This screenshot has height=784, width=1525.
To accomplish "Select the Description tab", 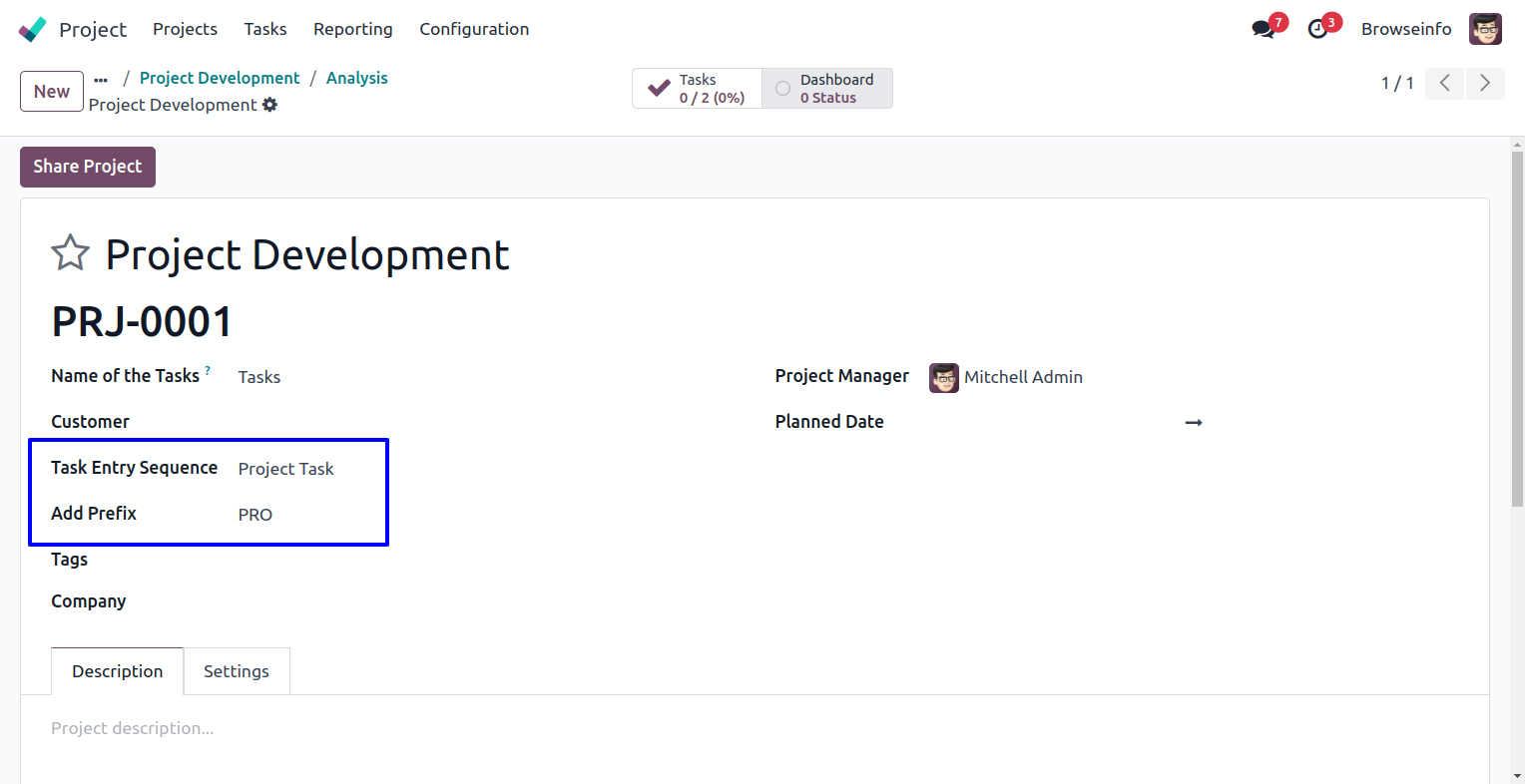I will [x=117, y=671].
